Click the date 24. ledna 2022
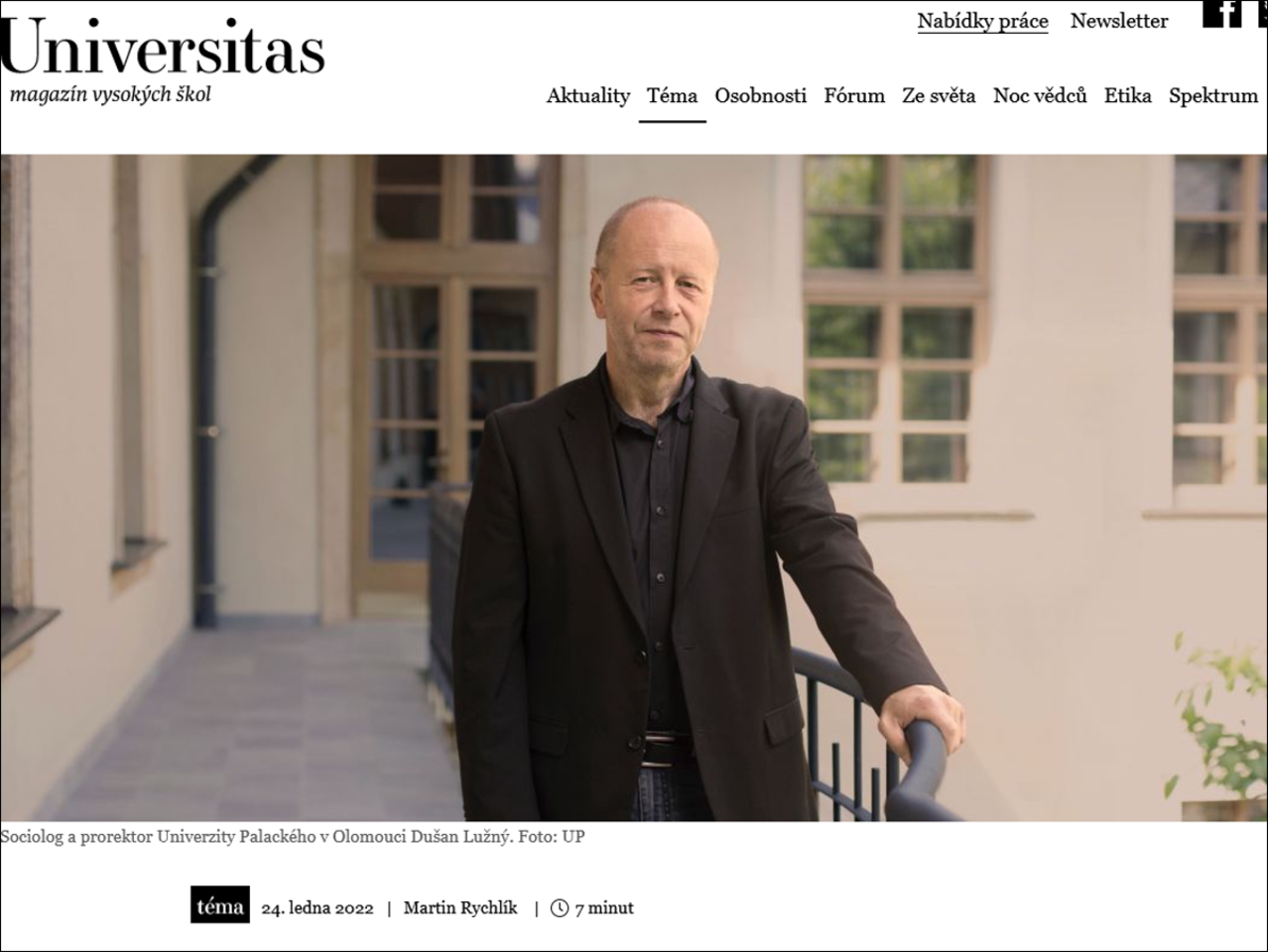The image size is (1268, 952). click(317, 908)
